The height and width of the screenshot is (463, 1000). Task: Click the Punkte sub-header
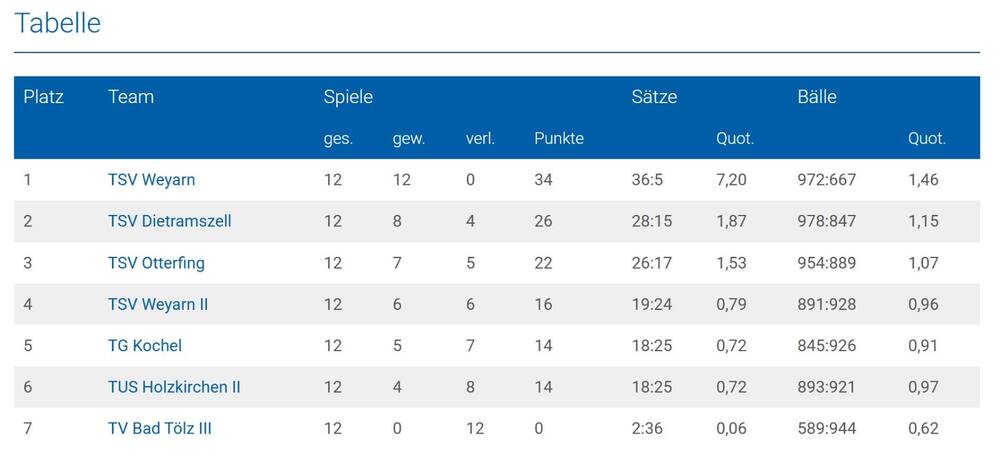(x=559, y=139)
